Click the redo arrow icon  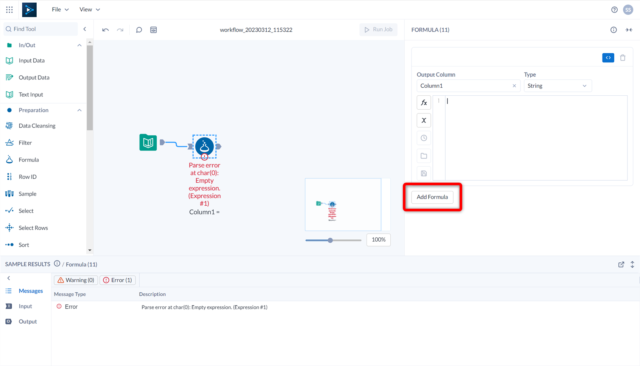tap(120, 30)
